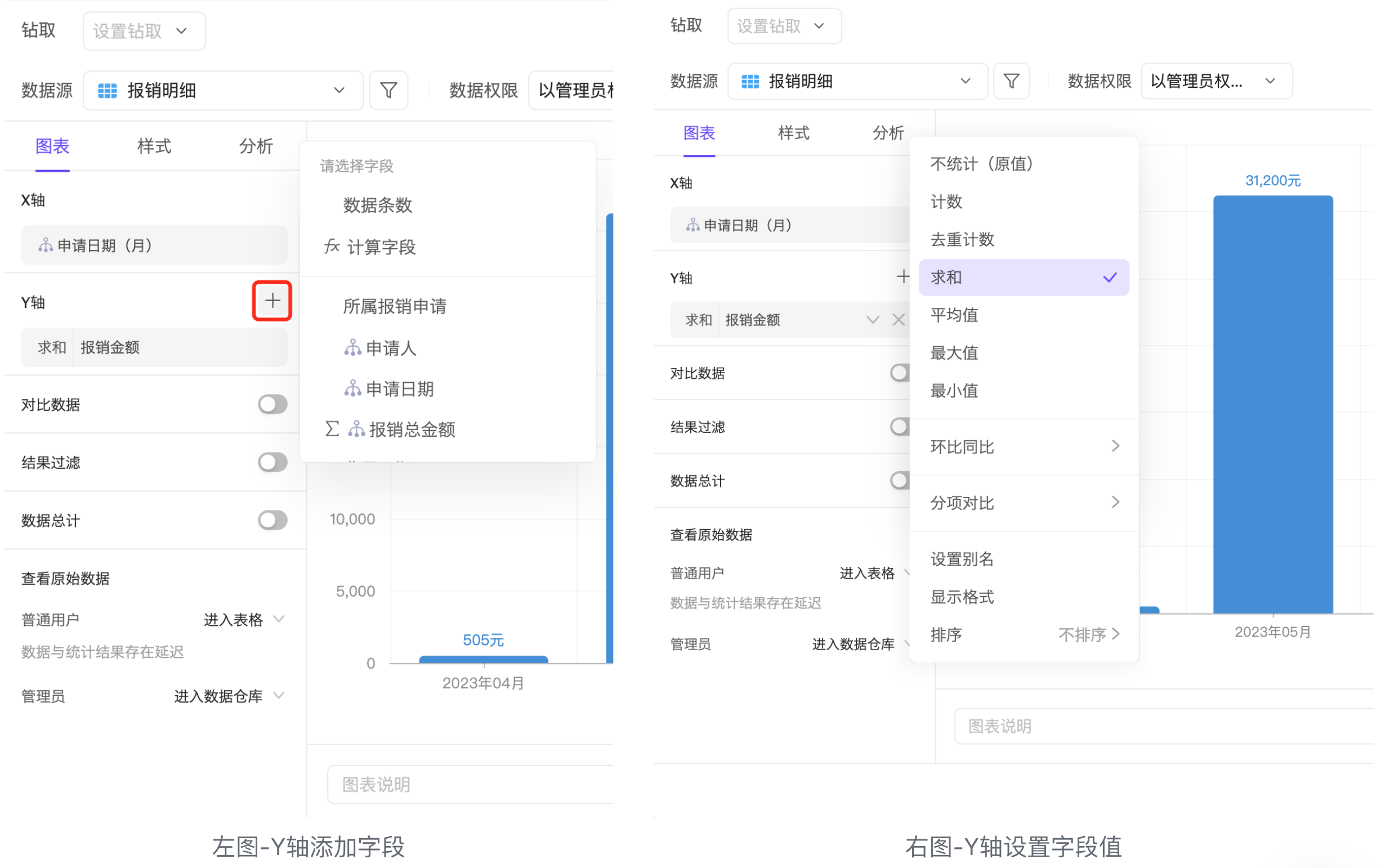Choose 设置别名 menu entry
Image resolution: width=1385 pixels, height=868 pixels.
tap(1024, 558)
